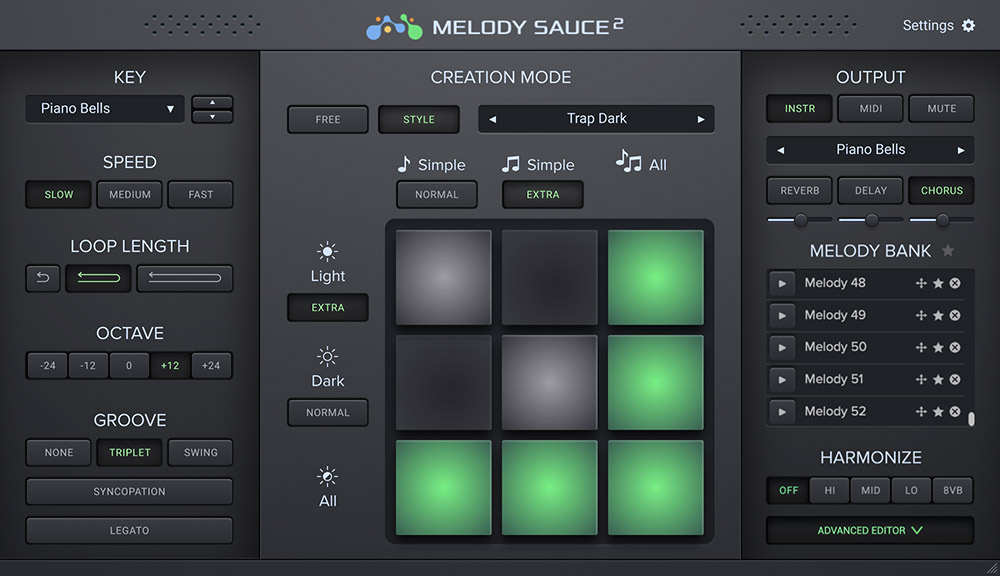Play the Melody 48 preview
The image size is (1000, 576).
(x=782, y=283)
